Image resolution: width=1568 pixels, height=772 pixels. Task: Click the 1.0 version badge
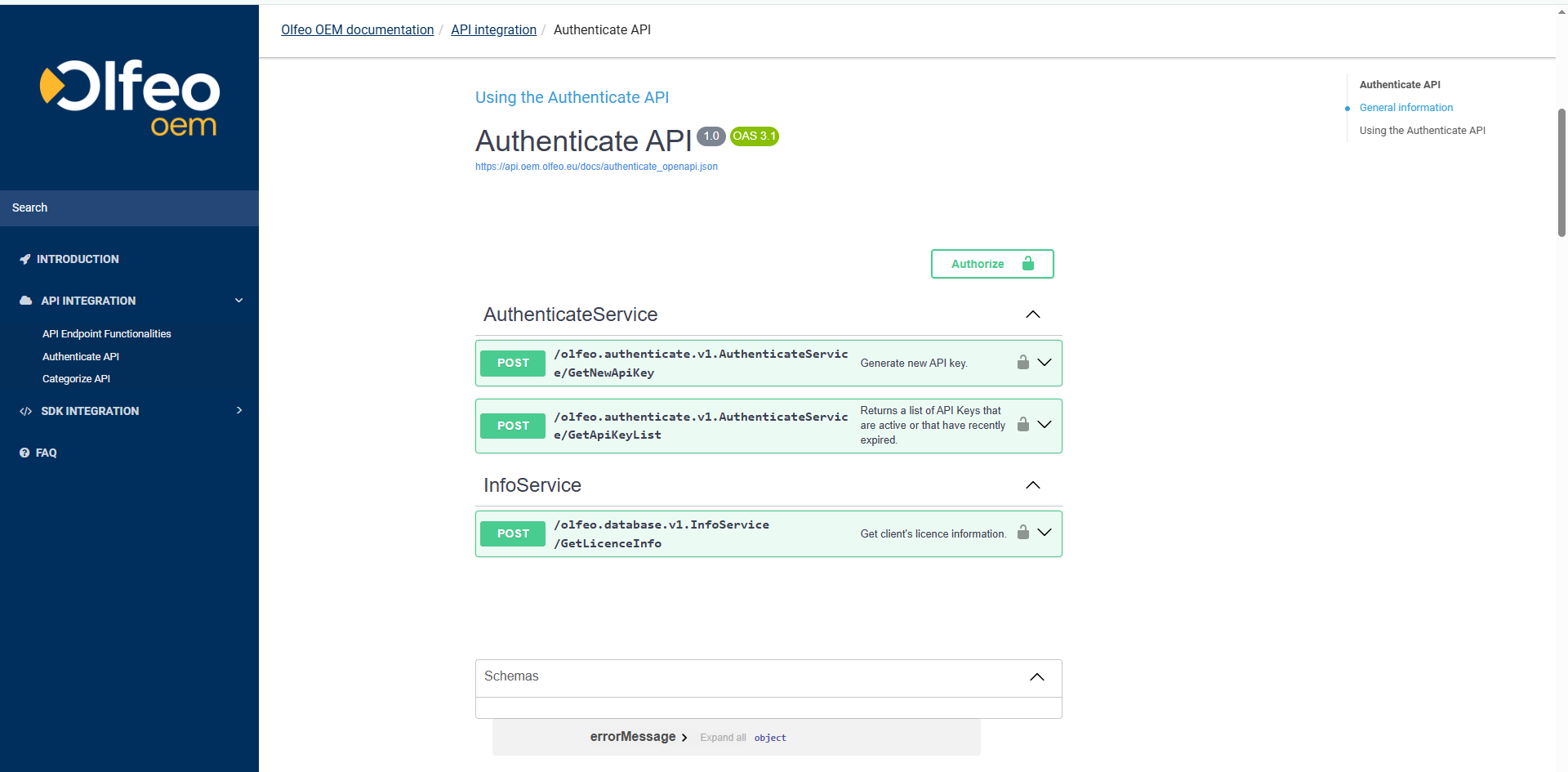point(711,136)
